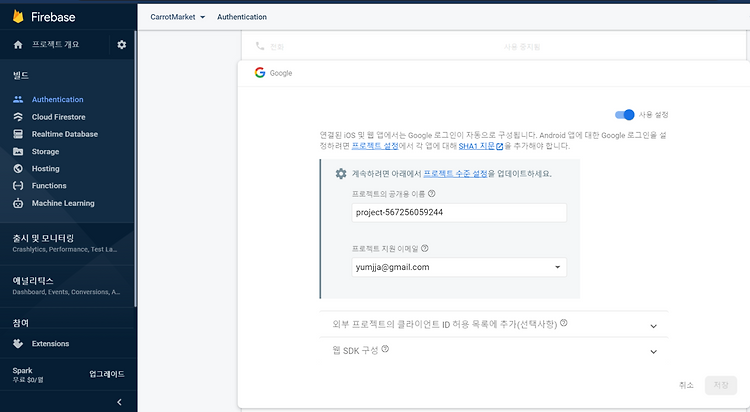Select Functions in the sidebar
Image resolution: width=750 pixels, height=412 pixels.
click(49, 186)
